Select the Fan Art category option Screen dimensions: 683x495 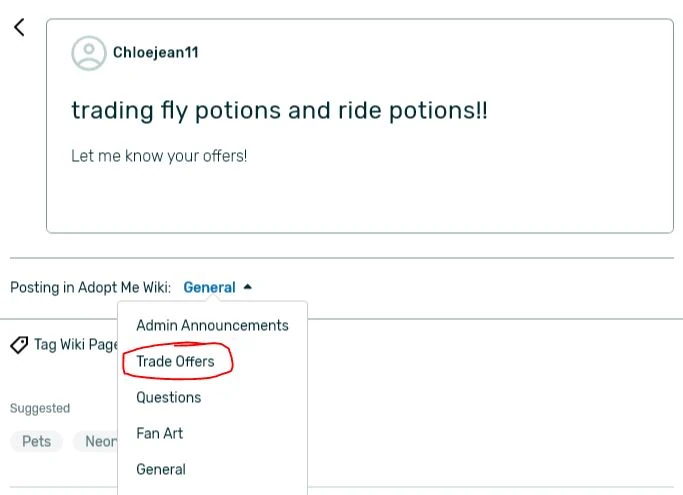click(159, 433)
